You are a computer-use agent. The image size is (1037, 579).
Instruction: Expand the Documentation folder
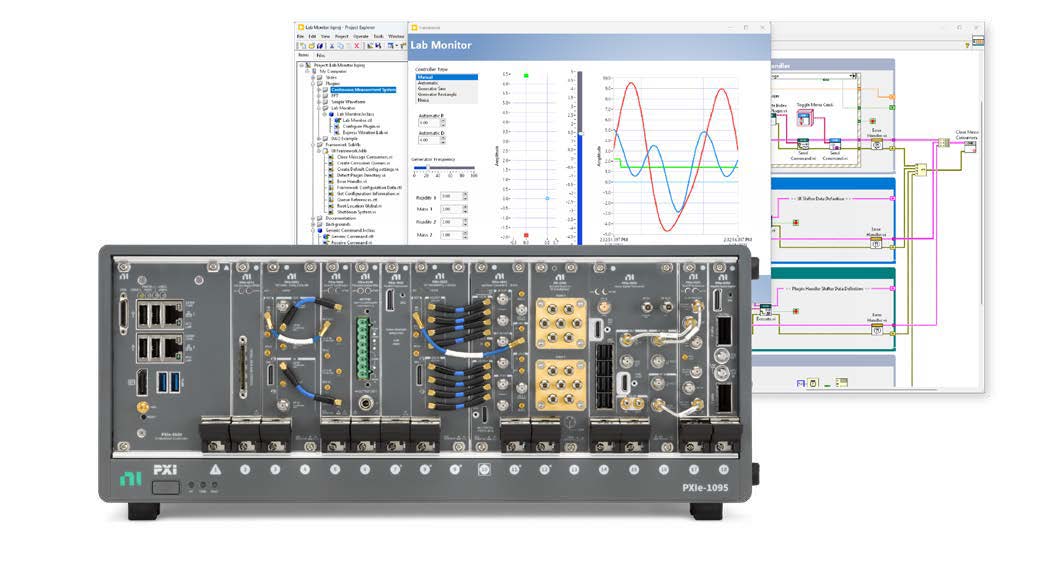pos(313,218)
